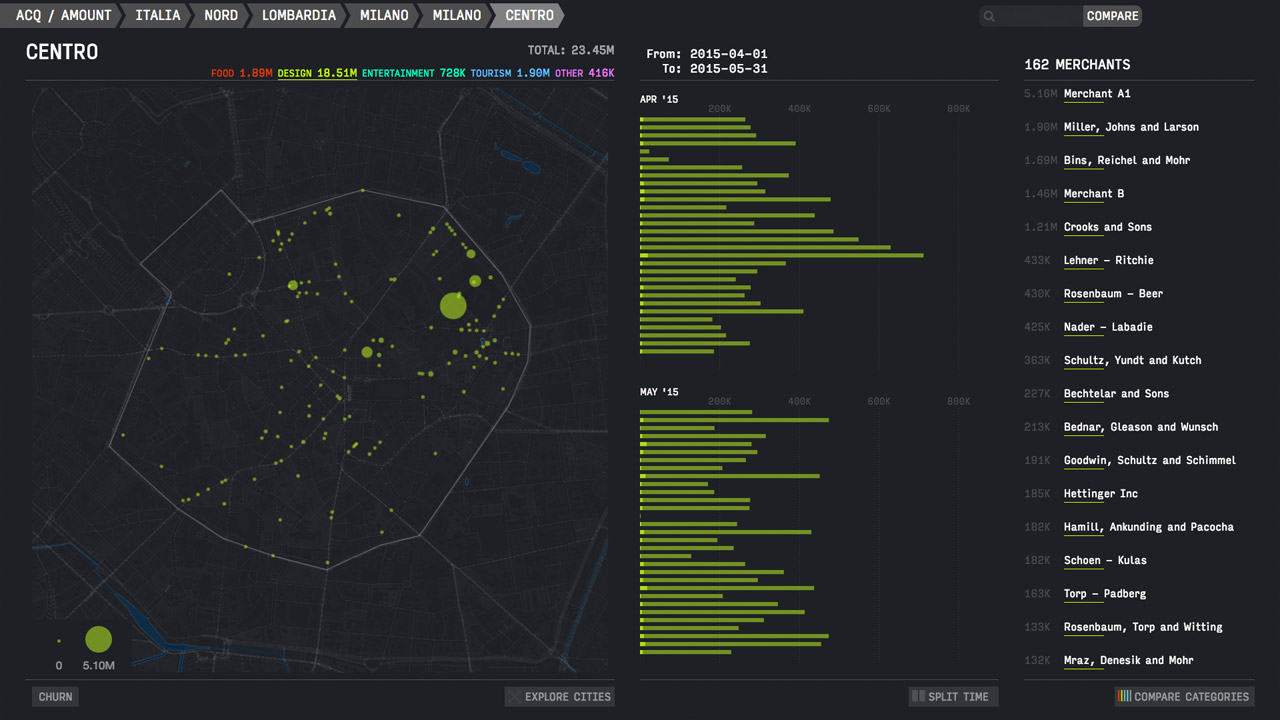
Task: Select Rosenbaum – Beer merchant
Action: click(x=1113, y=294)
